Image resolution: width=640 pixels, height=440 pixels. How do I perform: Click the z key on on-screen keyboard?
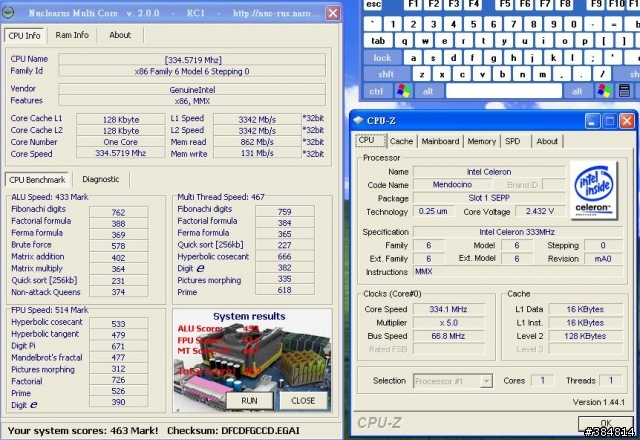pyautogui.click(x=422, y=74)
